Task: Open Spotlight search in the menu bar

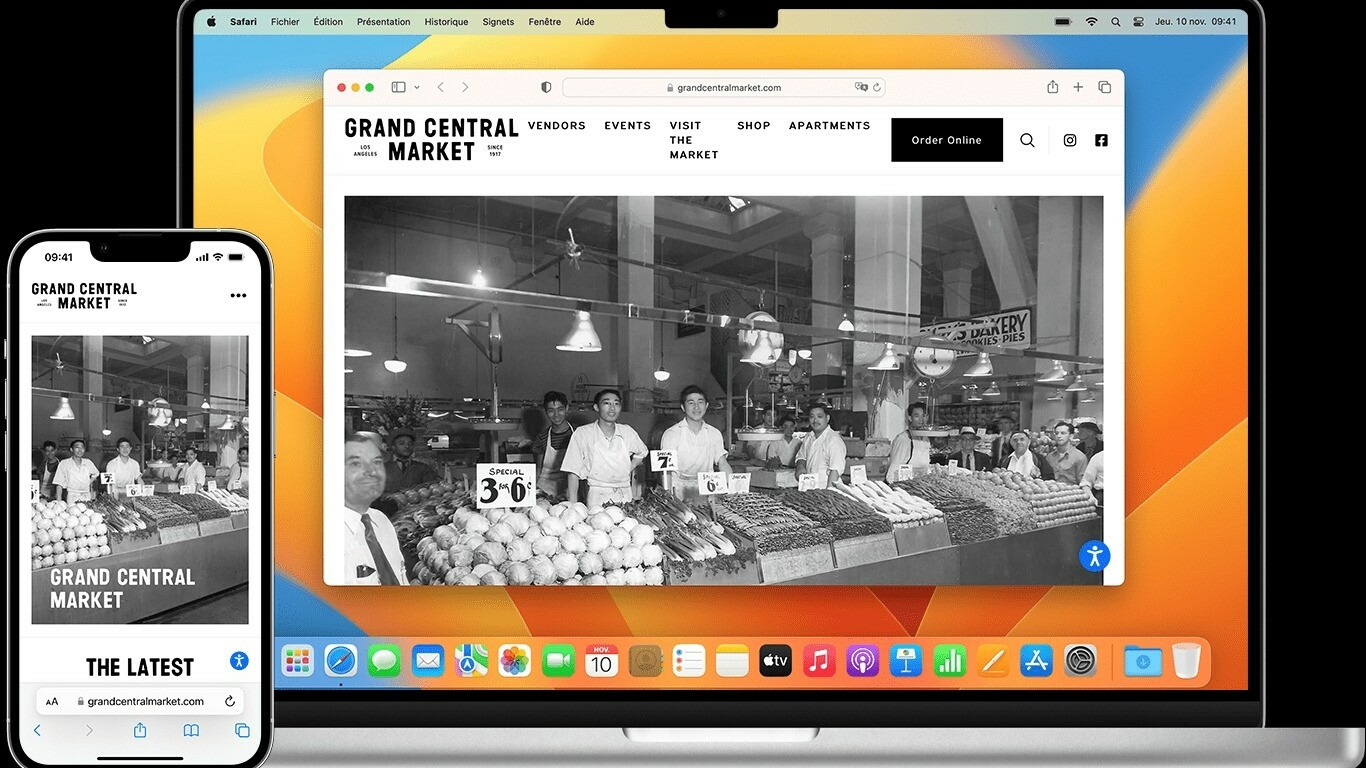Action: point(1115,21)
